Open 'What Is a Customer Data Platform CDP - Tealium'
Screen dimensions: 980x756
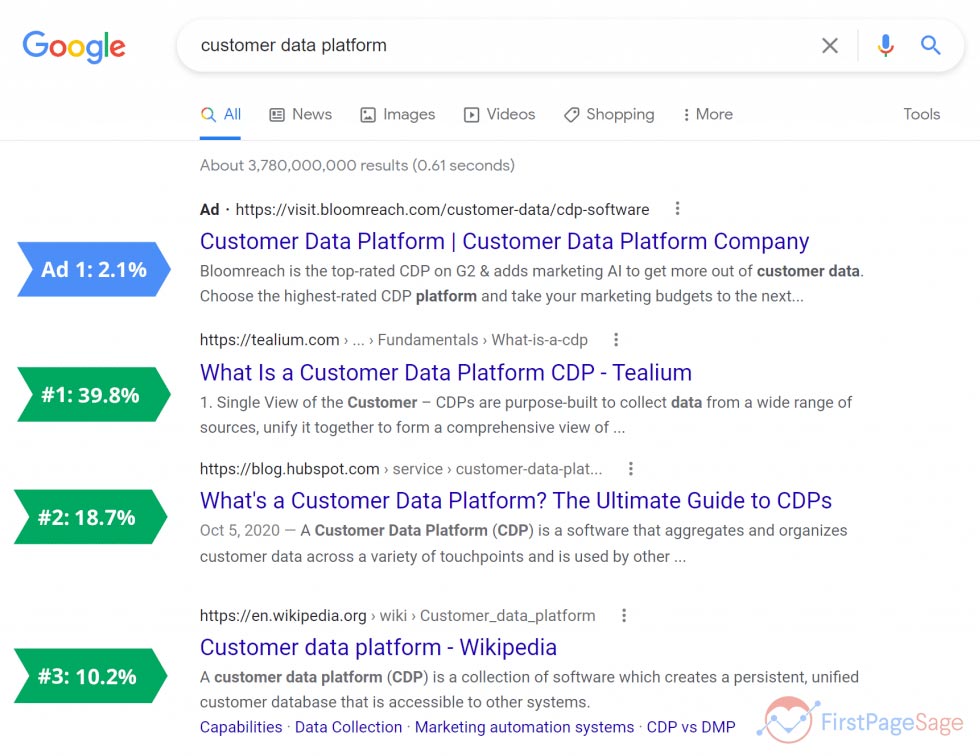click(446, 372)
